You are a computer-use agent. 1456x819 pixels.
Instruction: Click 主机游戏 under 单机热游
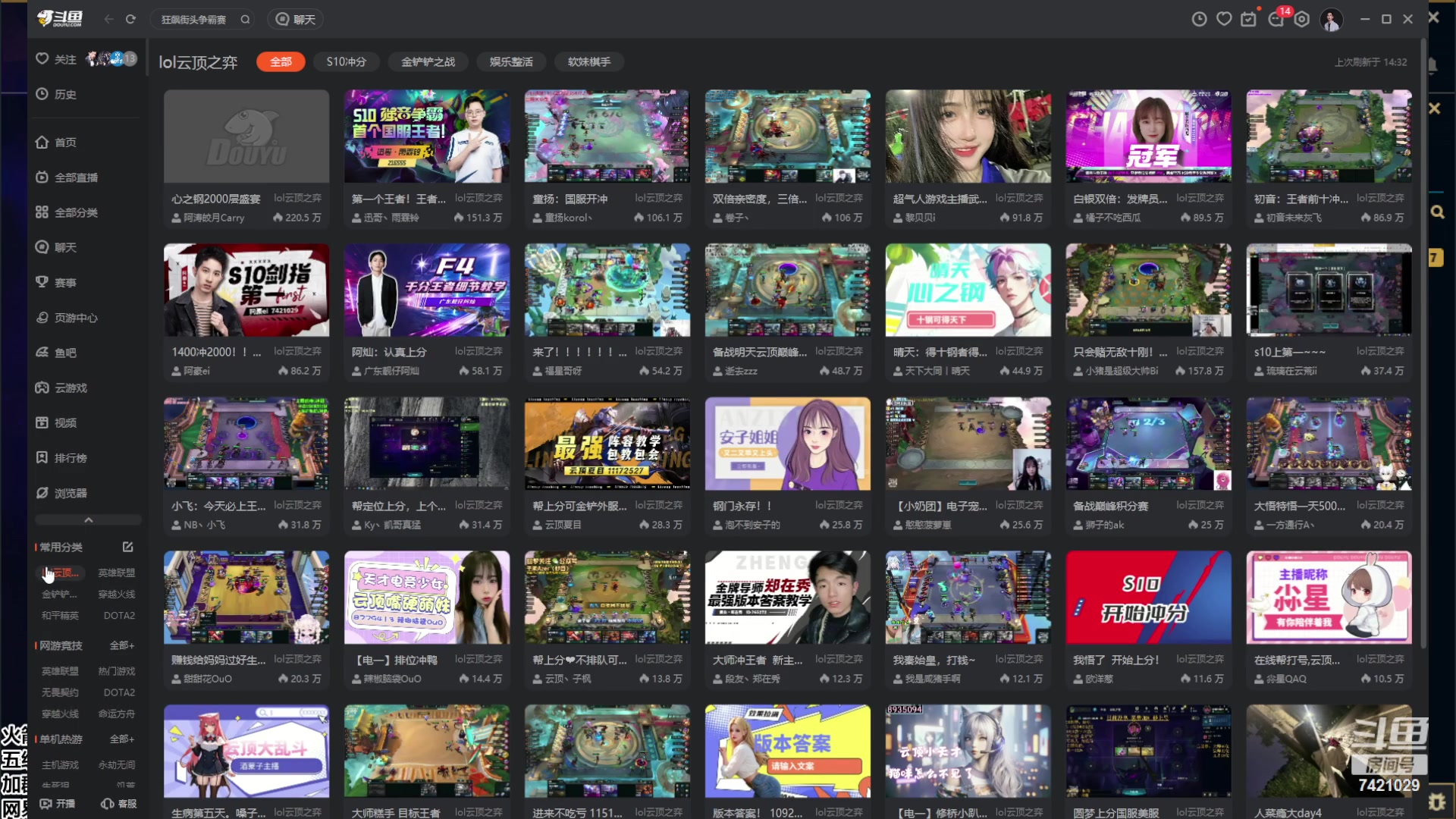click(60, 764)
